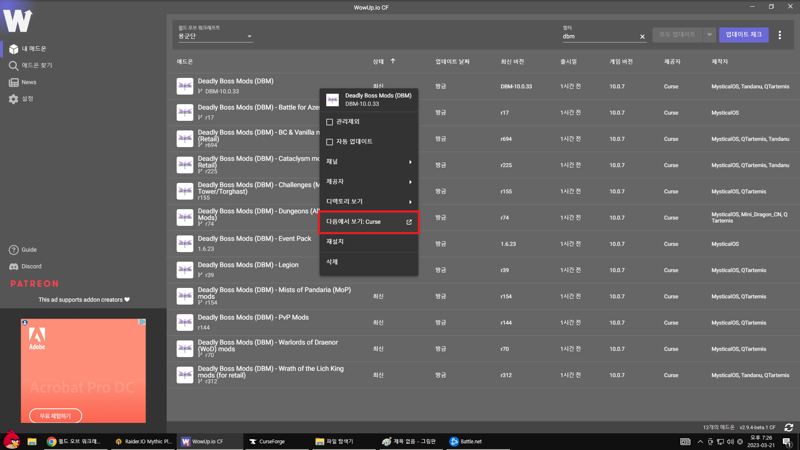Click the refresh icon in status bar

tap(789, 428)
